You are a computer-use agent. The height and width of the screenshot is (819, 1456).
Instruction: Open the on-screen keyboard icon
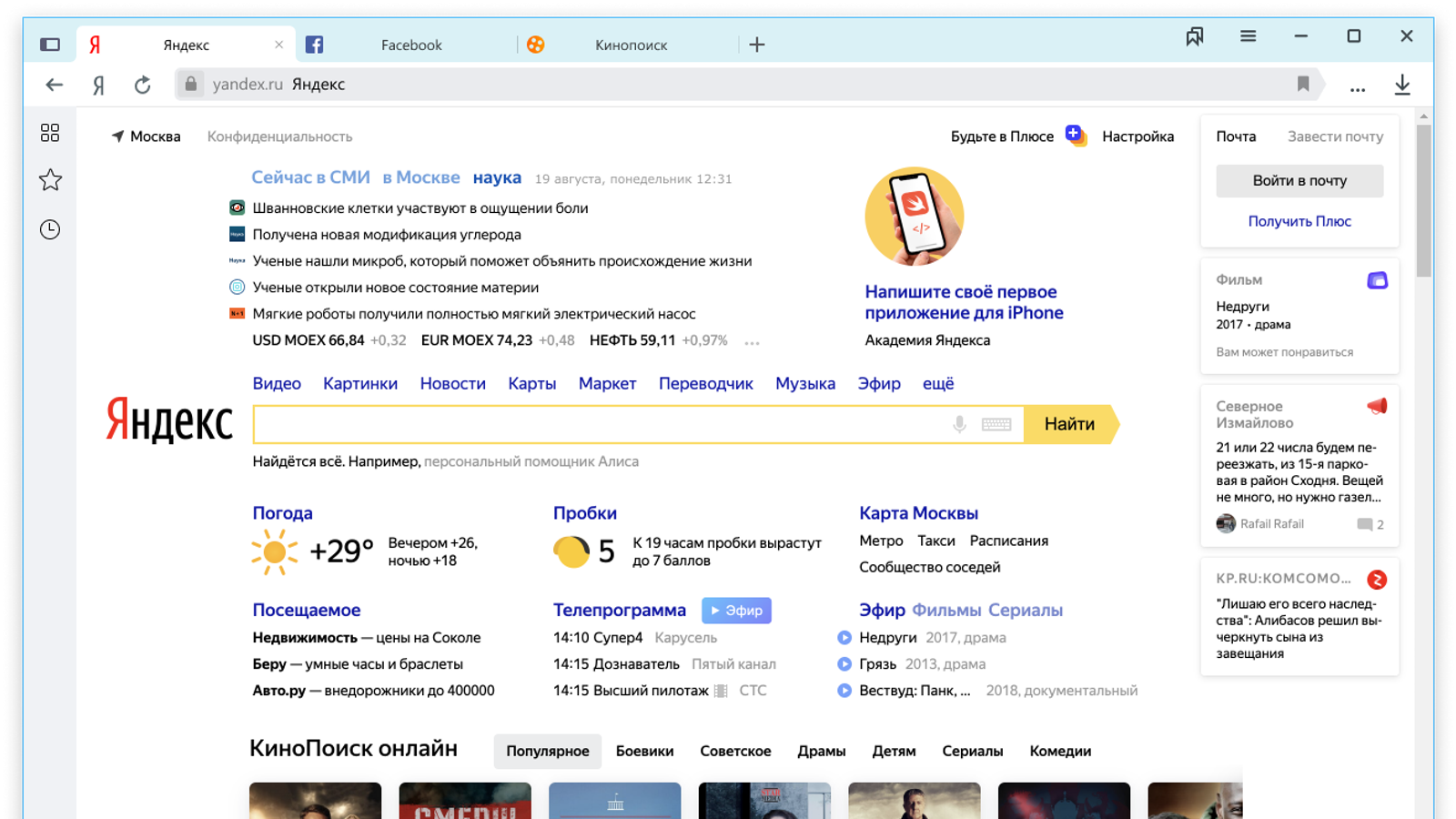coord(996,424)
